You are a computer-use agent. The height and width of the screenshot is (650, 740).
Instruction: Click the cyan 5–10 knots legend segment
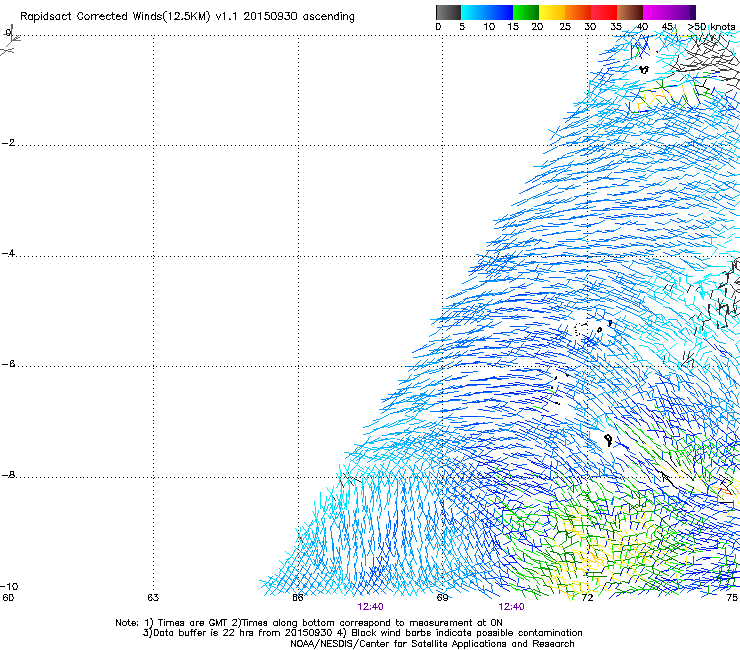[473, 12]
